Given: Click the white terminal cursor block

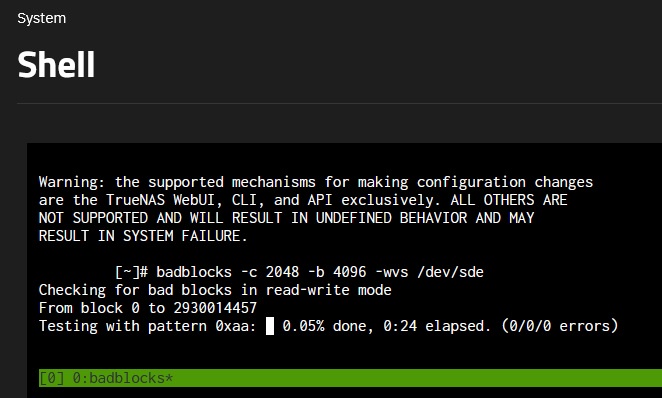Looking at the screenshot, I should pos(270,326).
